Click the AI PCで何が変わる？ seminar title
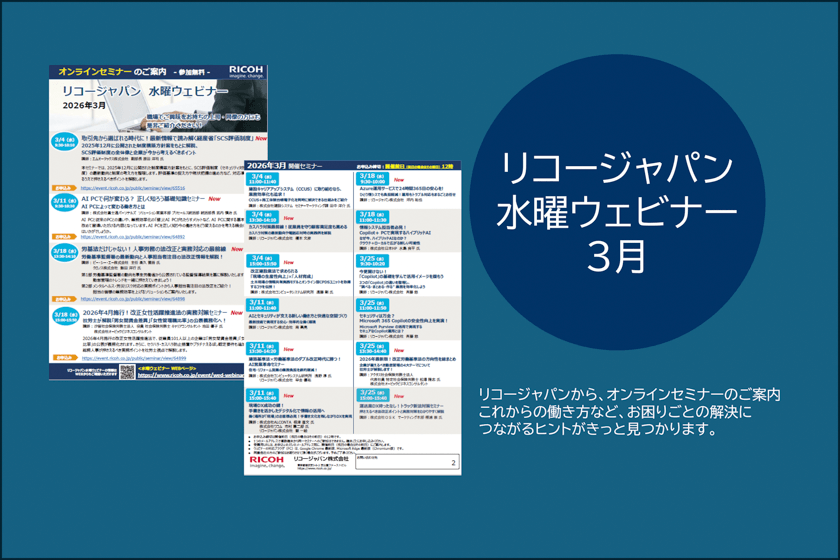This screenshot has width=840, height=560. click(x=143, y=199)
